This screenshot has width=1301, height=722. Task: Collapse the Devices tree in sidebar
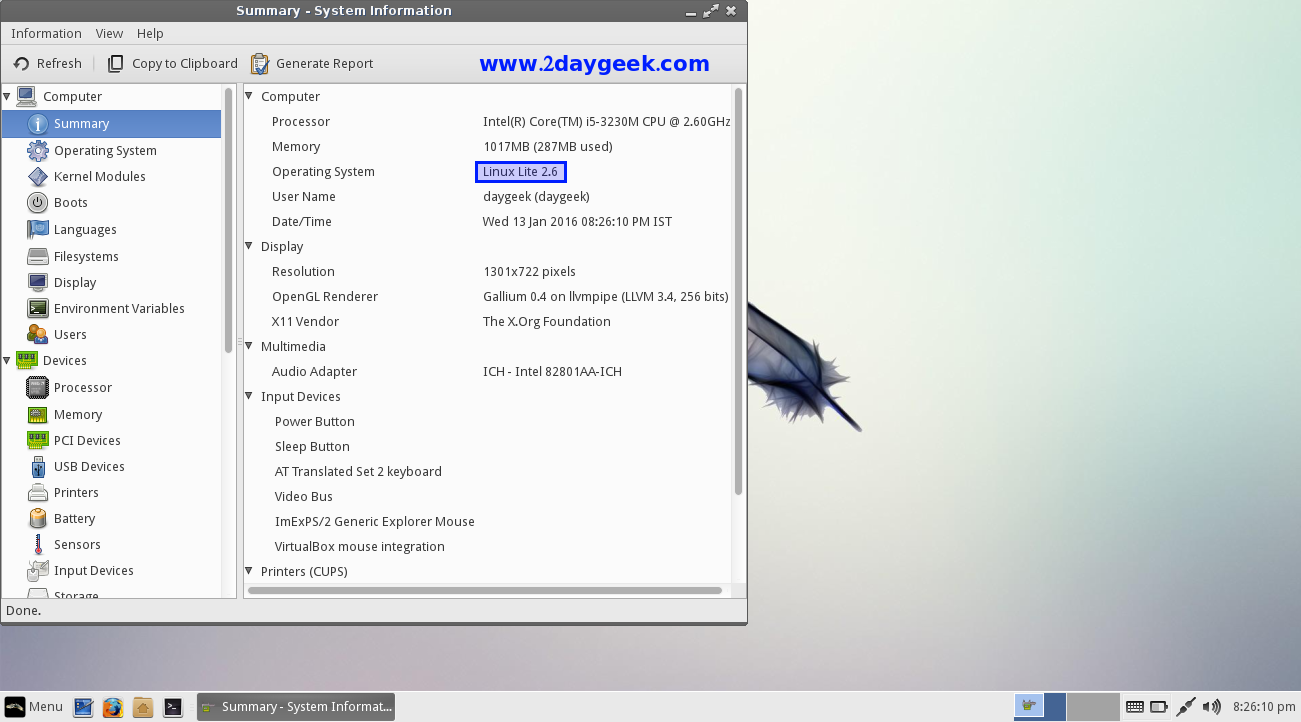8,361
